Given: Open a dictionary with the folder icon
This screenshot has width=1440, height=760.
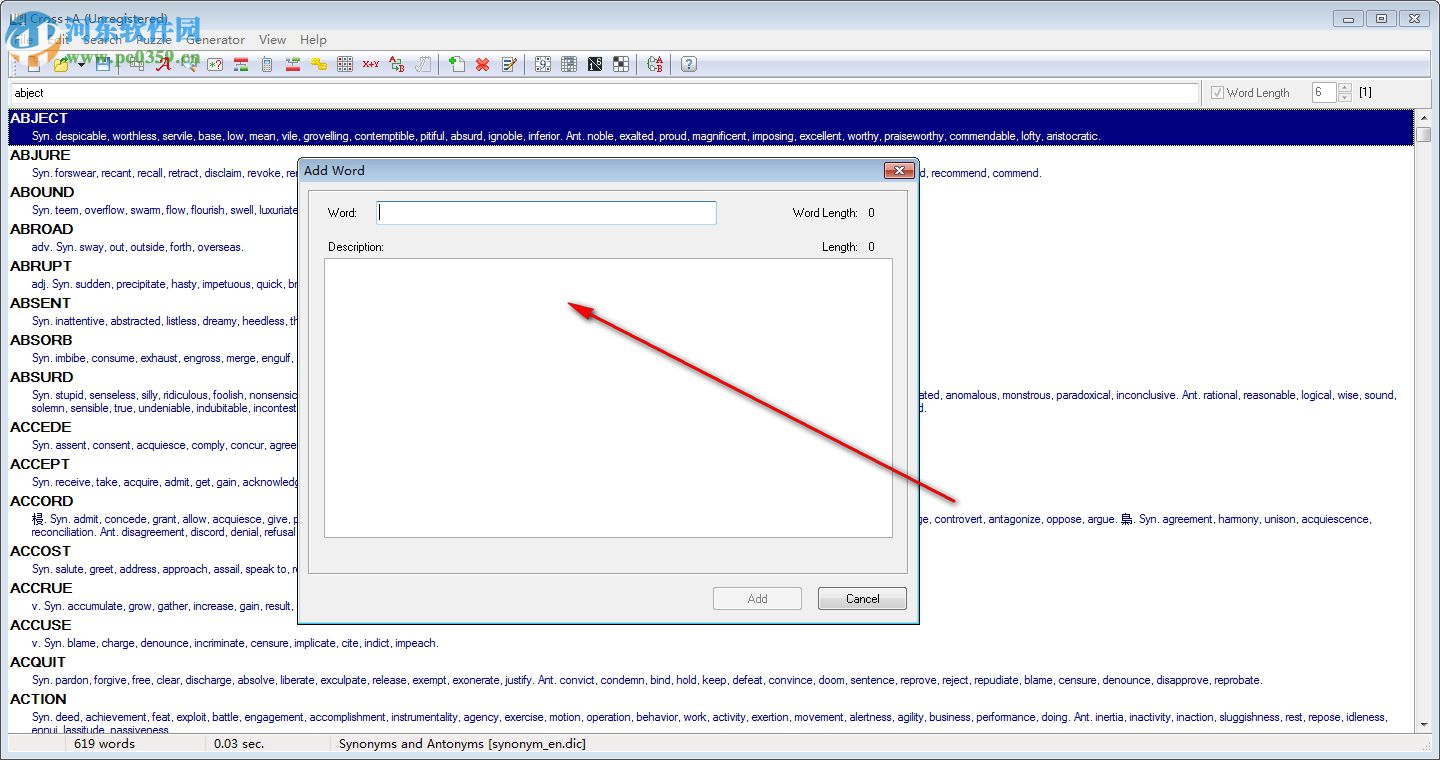Looking at the screenshot, I should click(x=62, y=64).
